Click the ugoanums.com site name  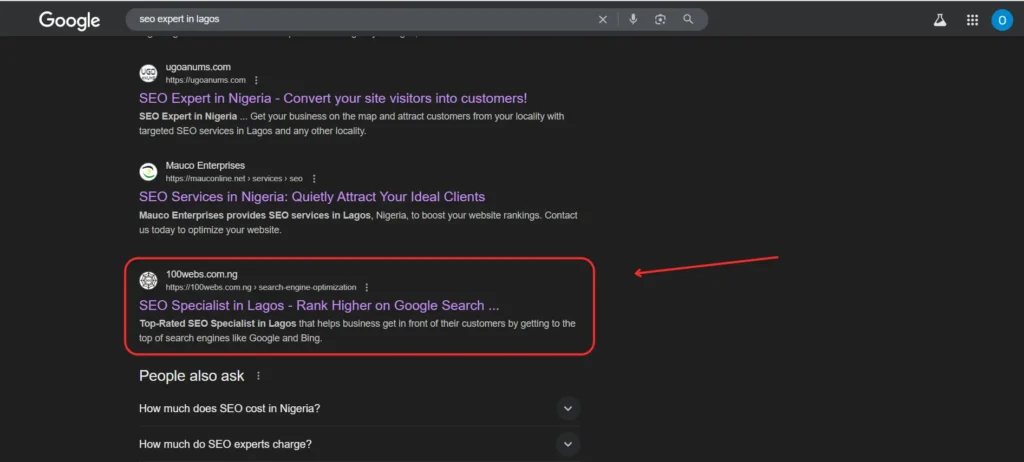click(198, 67)
